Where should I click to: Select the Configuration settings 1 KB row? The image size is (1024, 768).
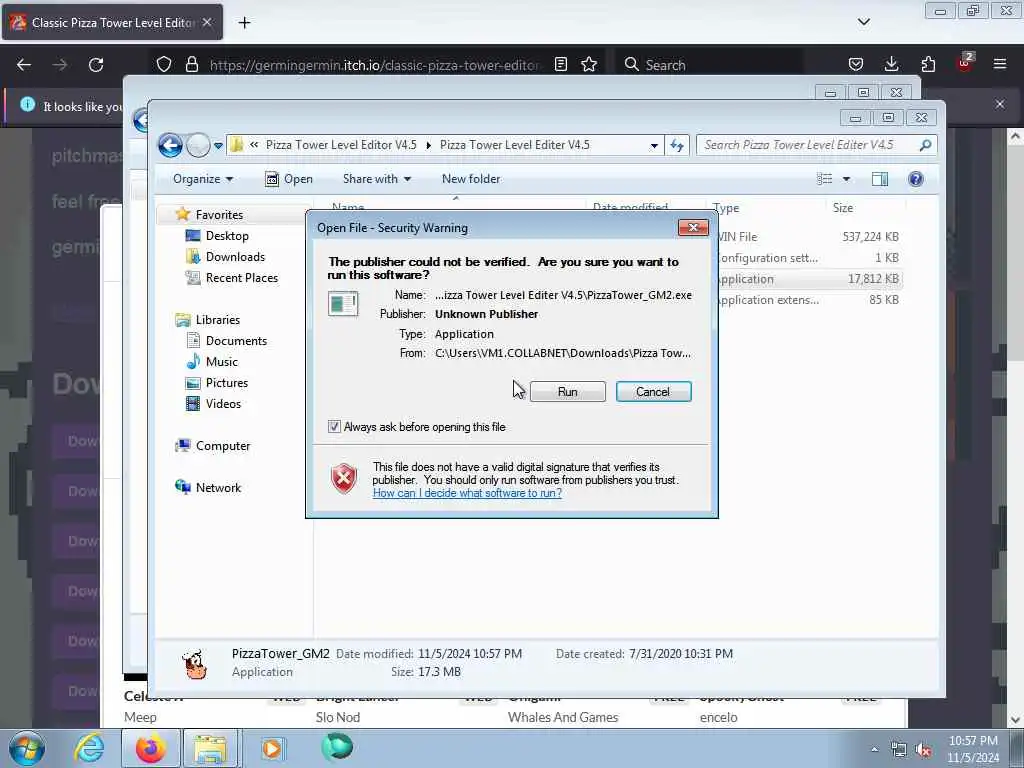810,258
